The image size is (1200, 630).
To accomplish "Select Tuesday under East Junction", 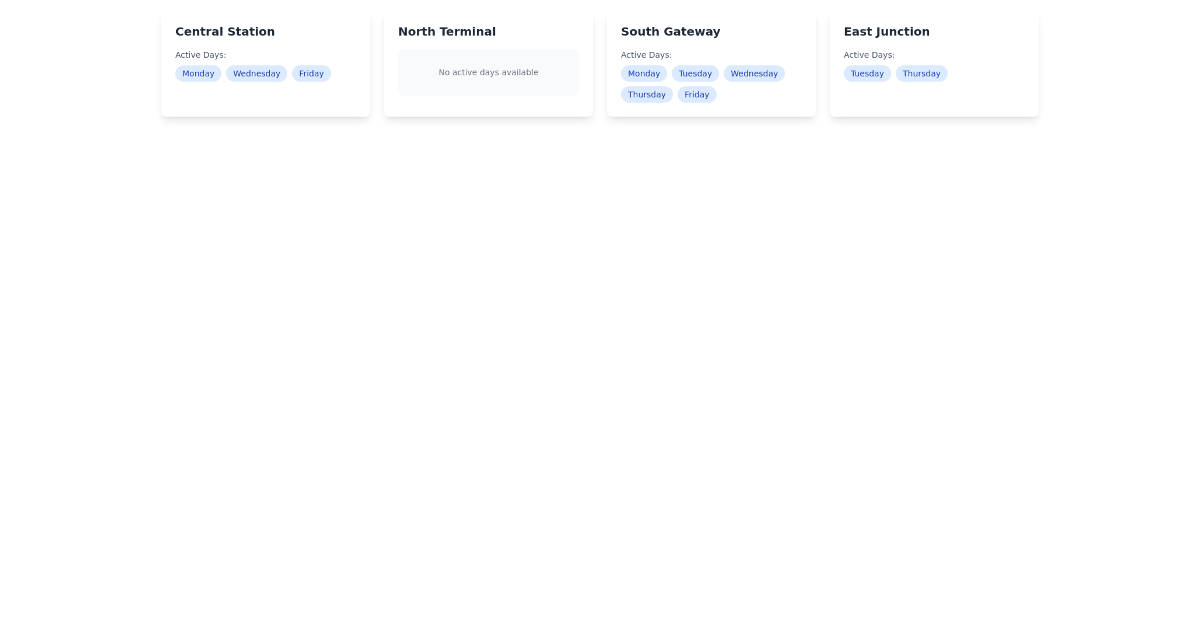I will [x=867, y=73].
